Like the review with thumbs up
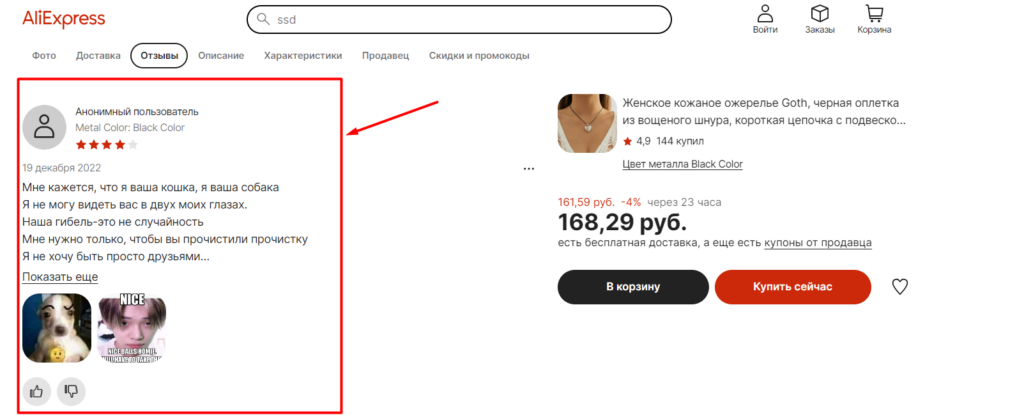 click(x=37, y=391)
